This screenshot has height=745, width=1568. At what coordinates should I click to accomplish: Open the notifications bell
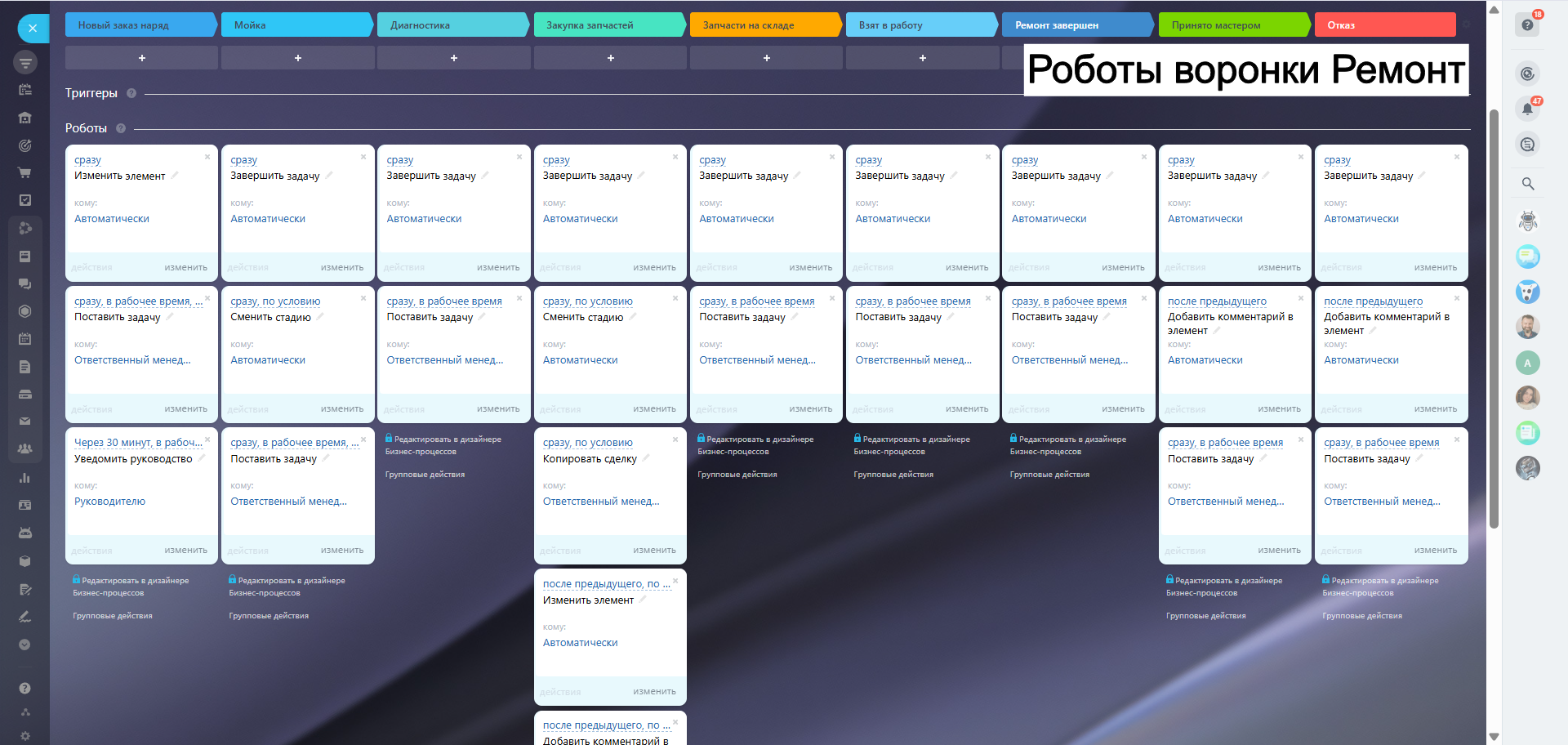[x=1527, y=109]
